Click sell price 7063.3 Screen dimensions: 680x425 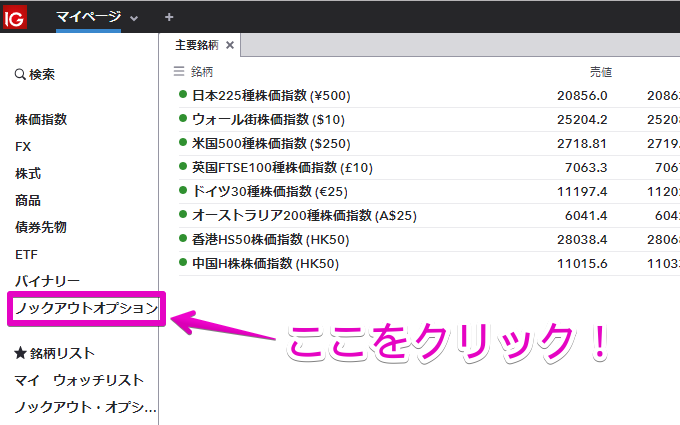click(586, 167)
